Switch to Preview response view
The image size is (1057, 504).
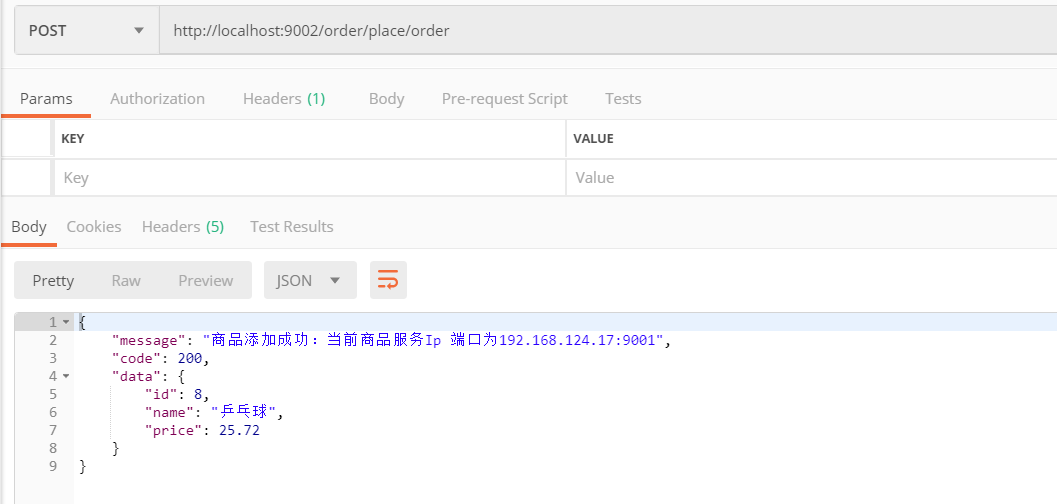(x=206, y=280)
